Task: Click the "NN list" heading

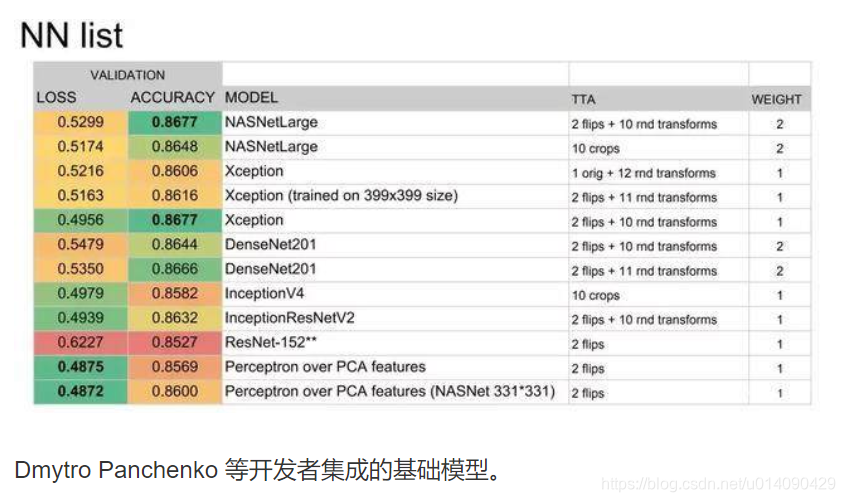Action: pos(71,36)
